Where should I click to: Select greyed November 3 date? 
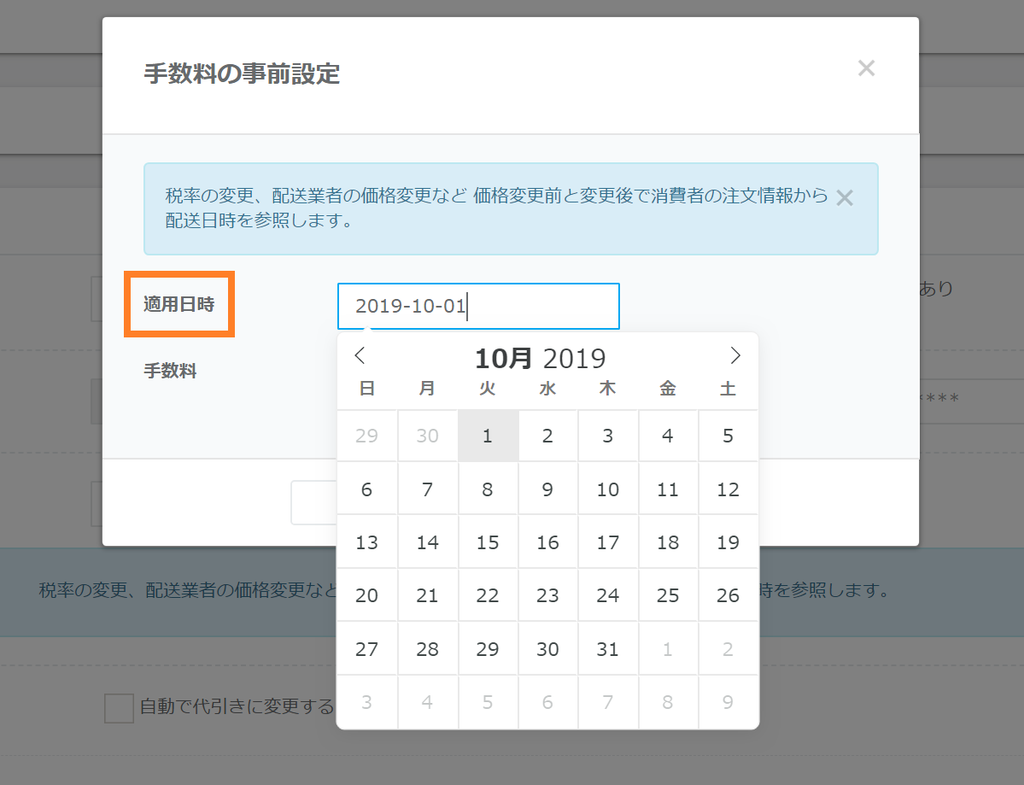(x=367, y=702)
